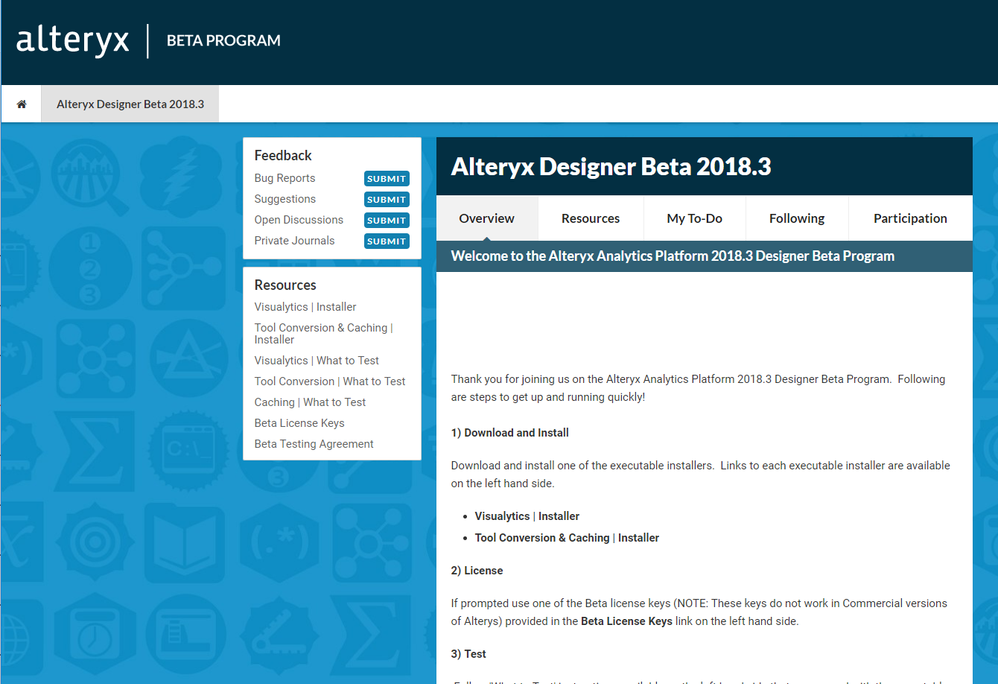Click the home icon in breadcrumb
Viewport: 998px width, 684px height.
[x=22, y=104]
